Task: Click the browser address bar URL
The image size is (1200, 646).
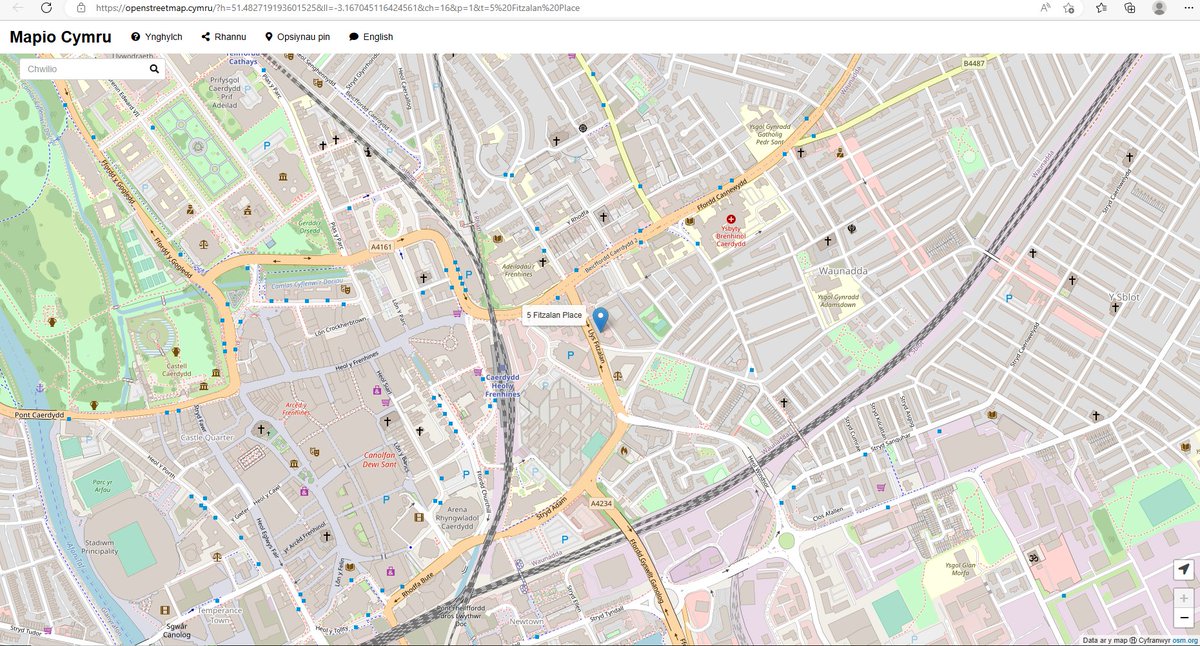Action: 336,8
